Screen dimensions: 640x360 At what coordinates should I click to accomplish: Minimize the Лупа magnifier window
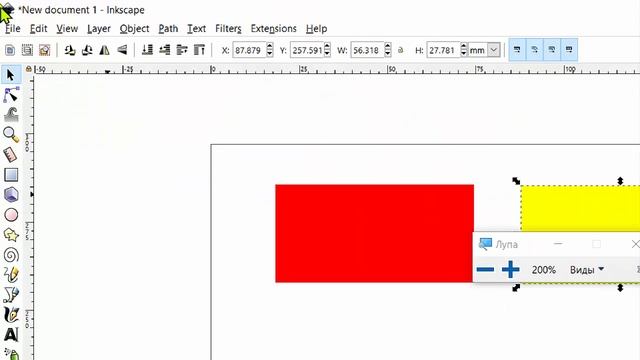[558, 244]
